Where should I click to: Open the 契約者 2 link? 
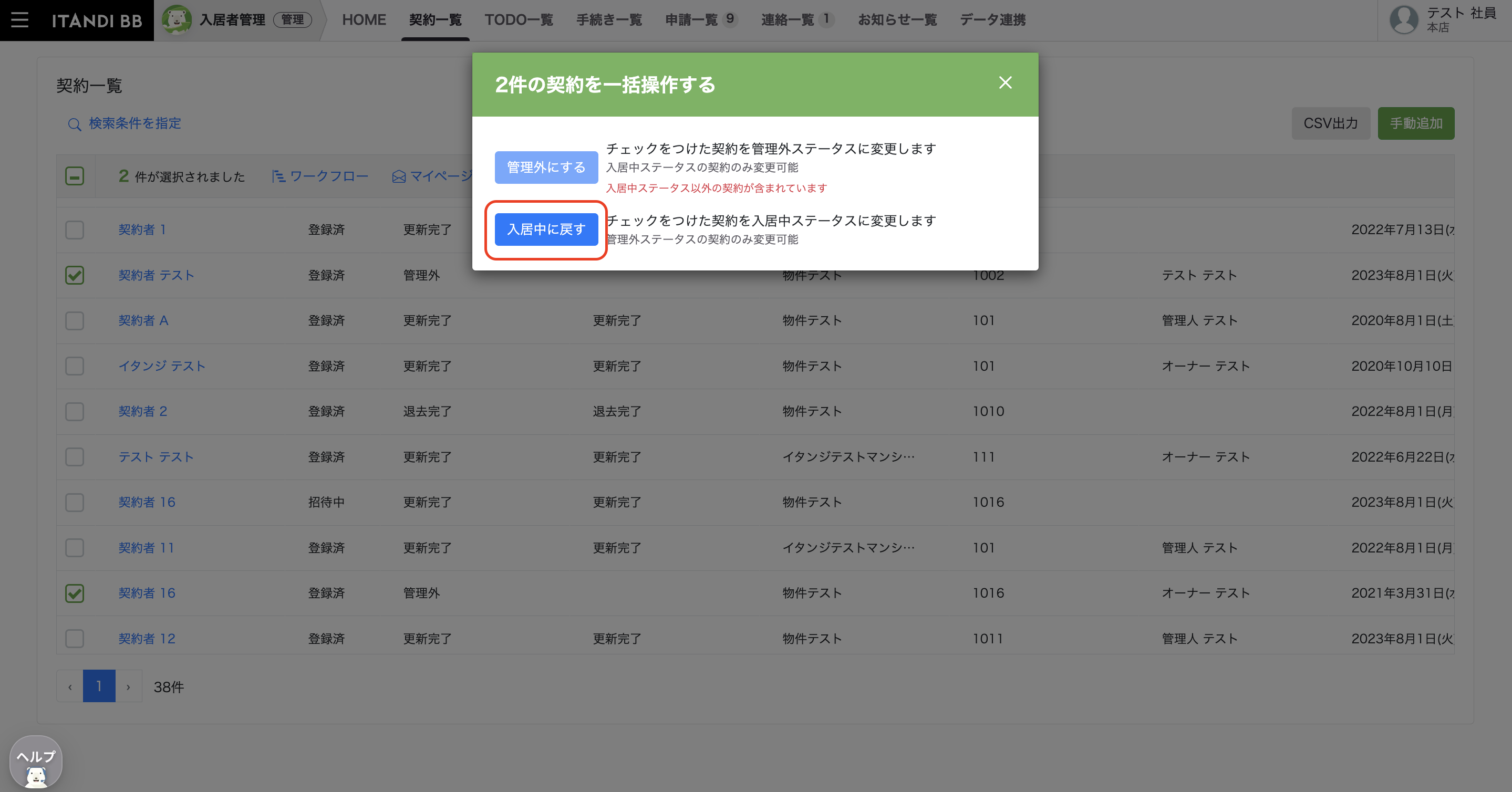pyautogui.click(x=143, y=411)
